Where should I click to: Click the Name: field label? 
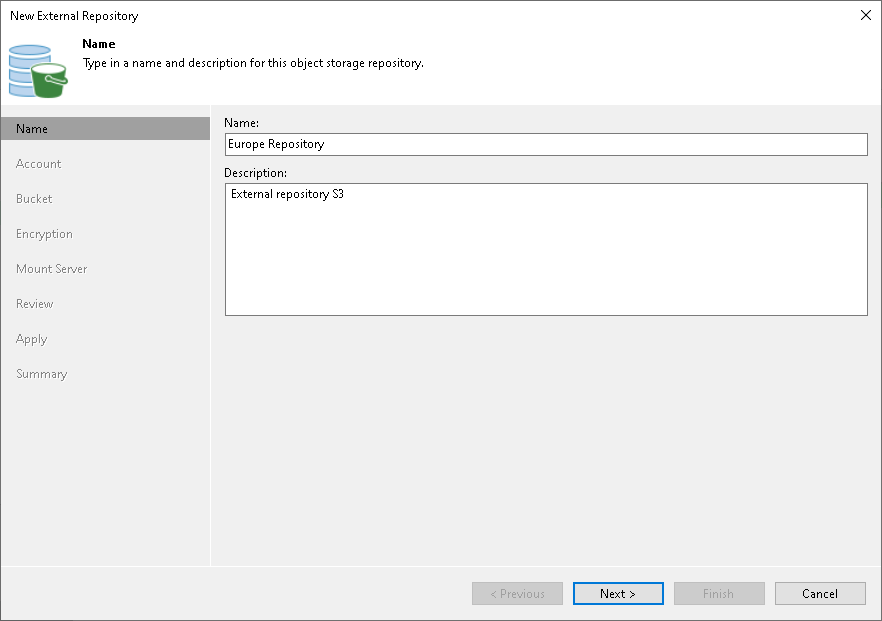(241, 123)
